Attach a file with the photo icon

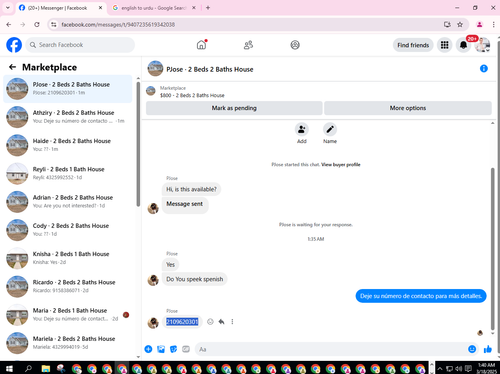[x=161, y=349]
